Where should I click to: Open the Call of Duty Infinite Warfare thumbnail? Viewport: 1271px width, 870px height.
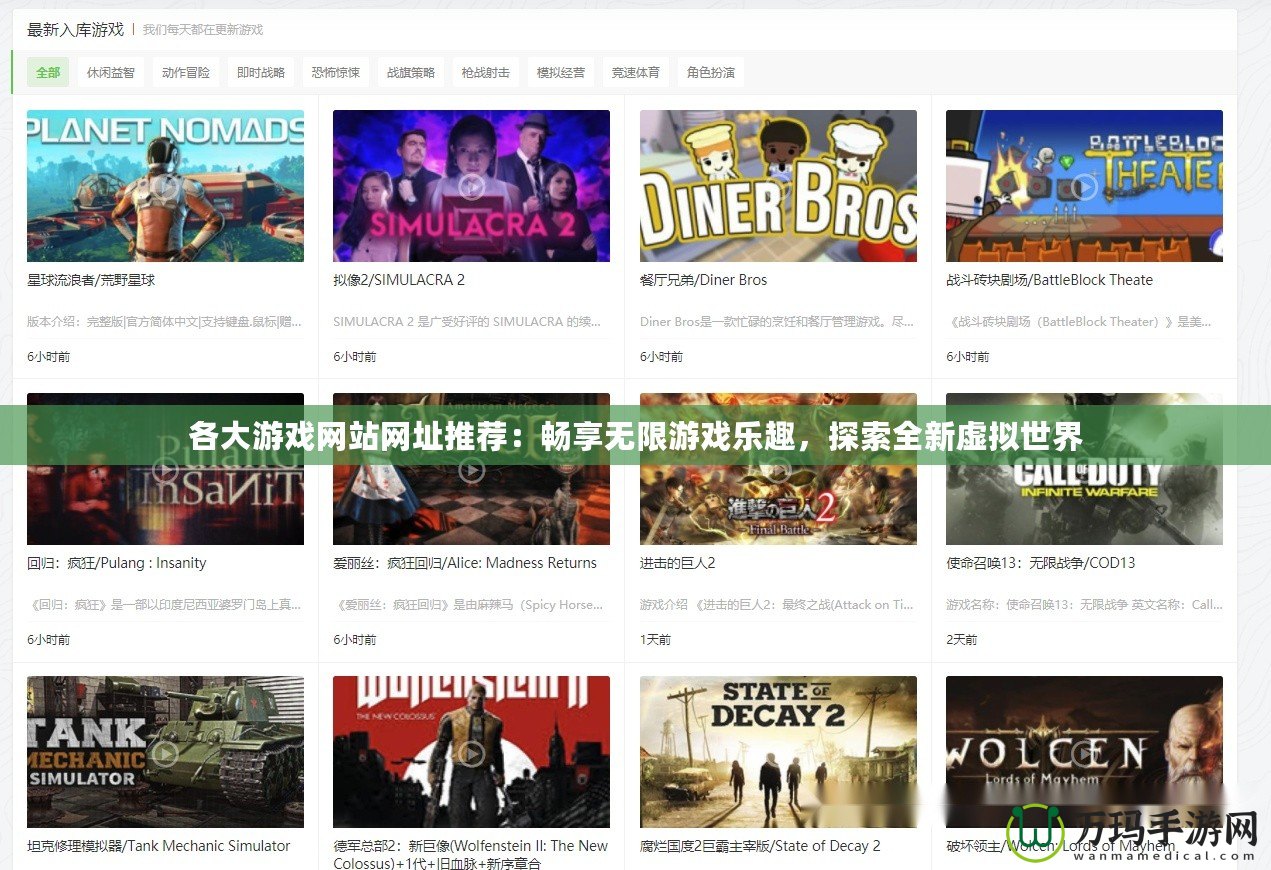coord(1084,469)
